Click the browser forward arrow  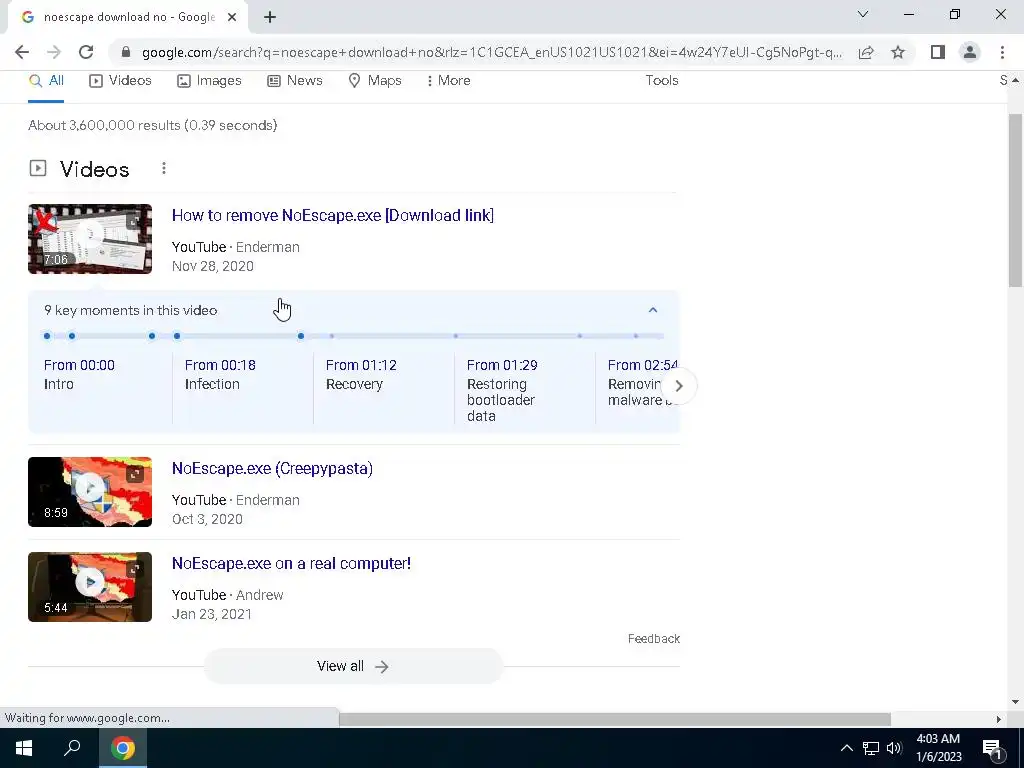click(x=54, y=52)
